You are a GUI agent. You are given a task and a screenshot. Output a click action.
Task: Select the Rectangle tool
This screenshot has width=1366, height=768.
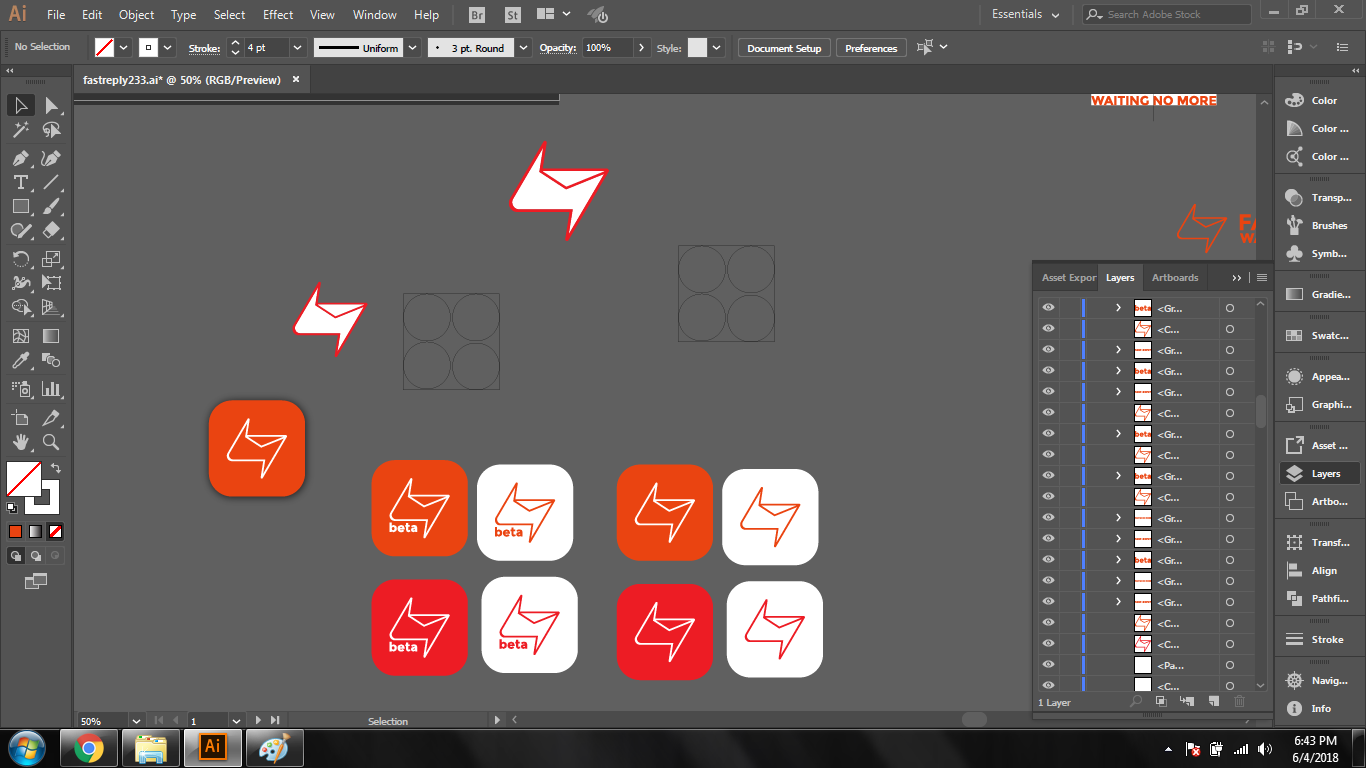[20, 206]
